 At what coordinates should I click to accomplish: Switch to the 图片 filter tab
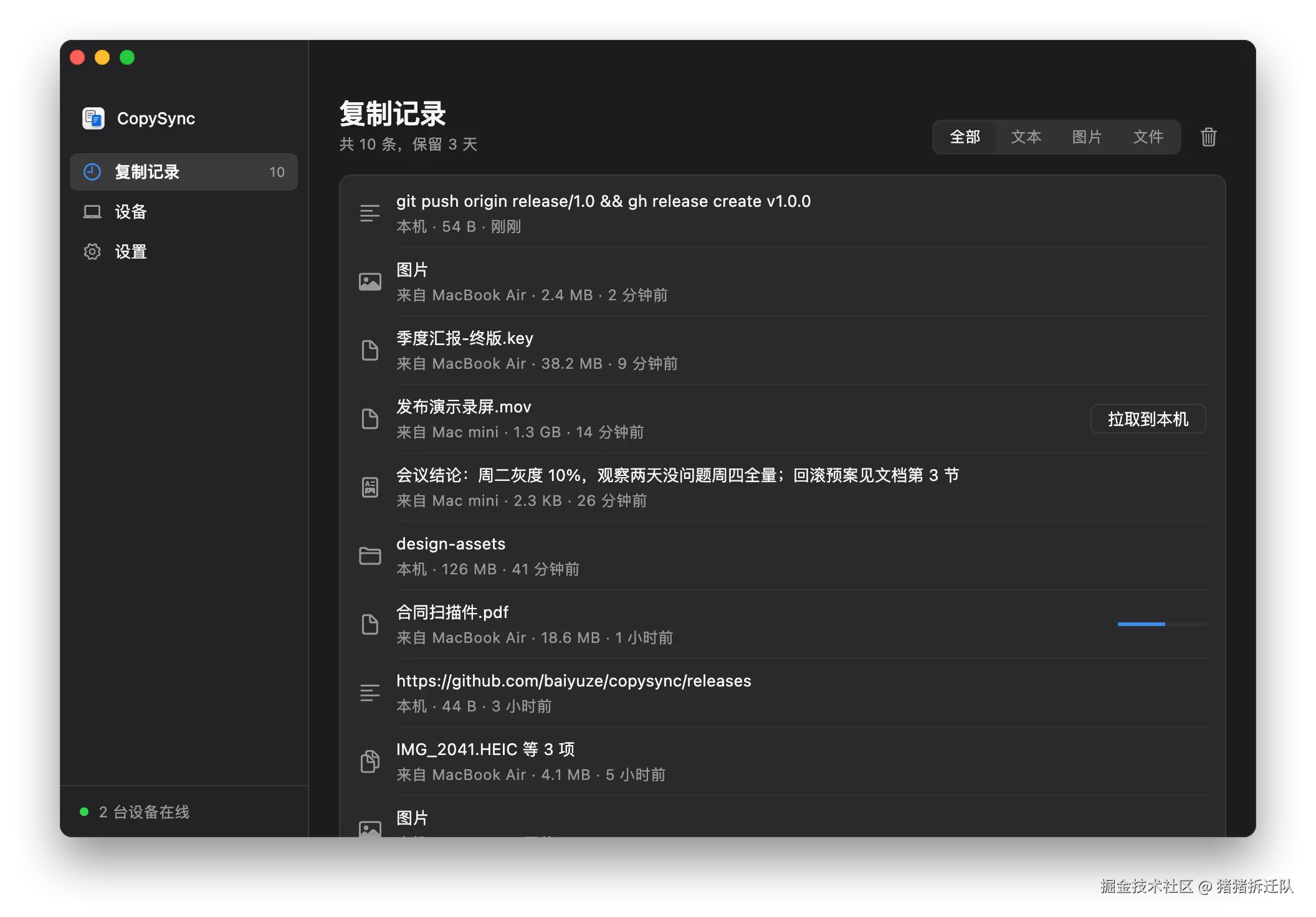coord(1087,137)
